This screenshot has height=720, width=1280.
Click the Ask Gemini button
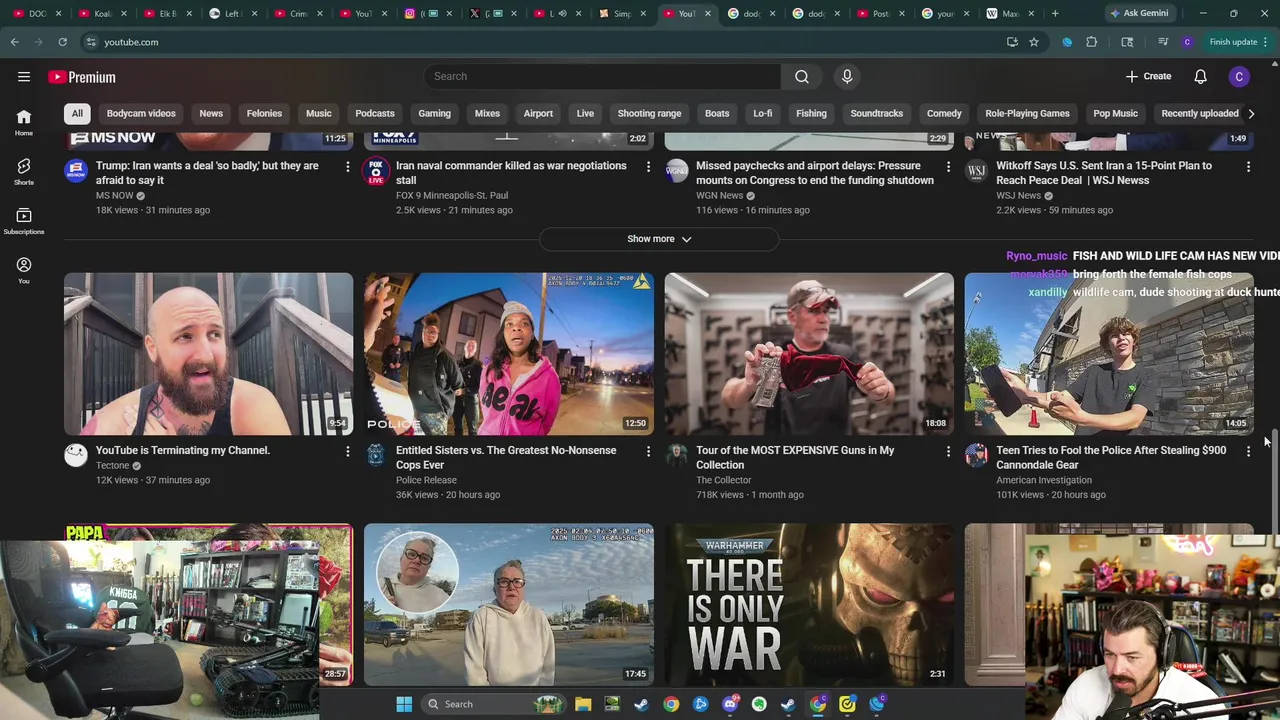[x=1139, y=13]
